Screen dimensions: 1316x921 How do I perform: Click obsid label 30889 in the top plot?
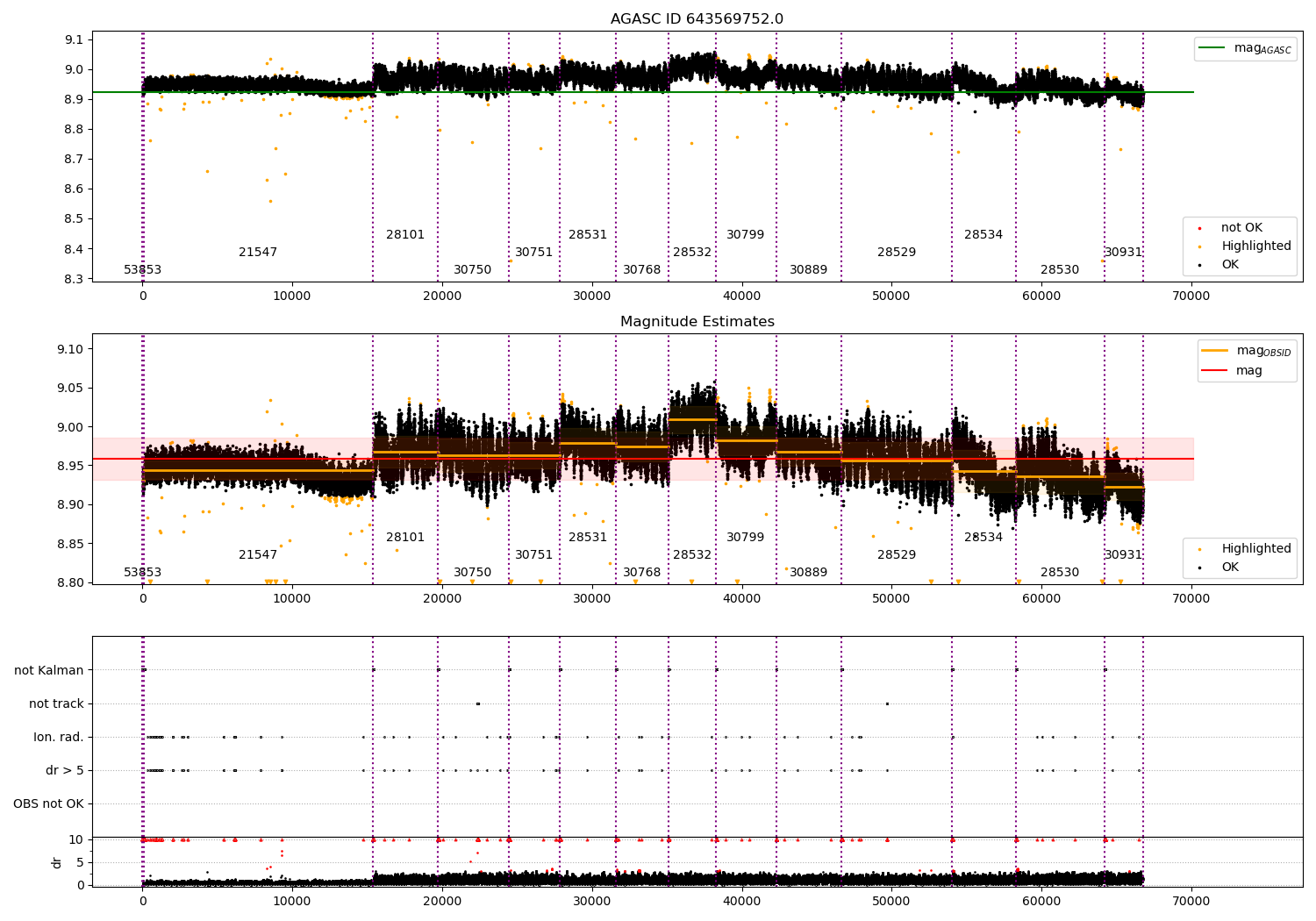tap(809, 270)
